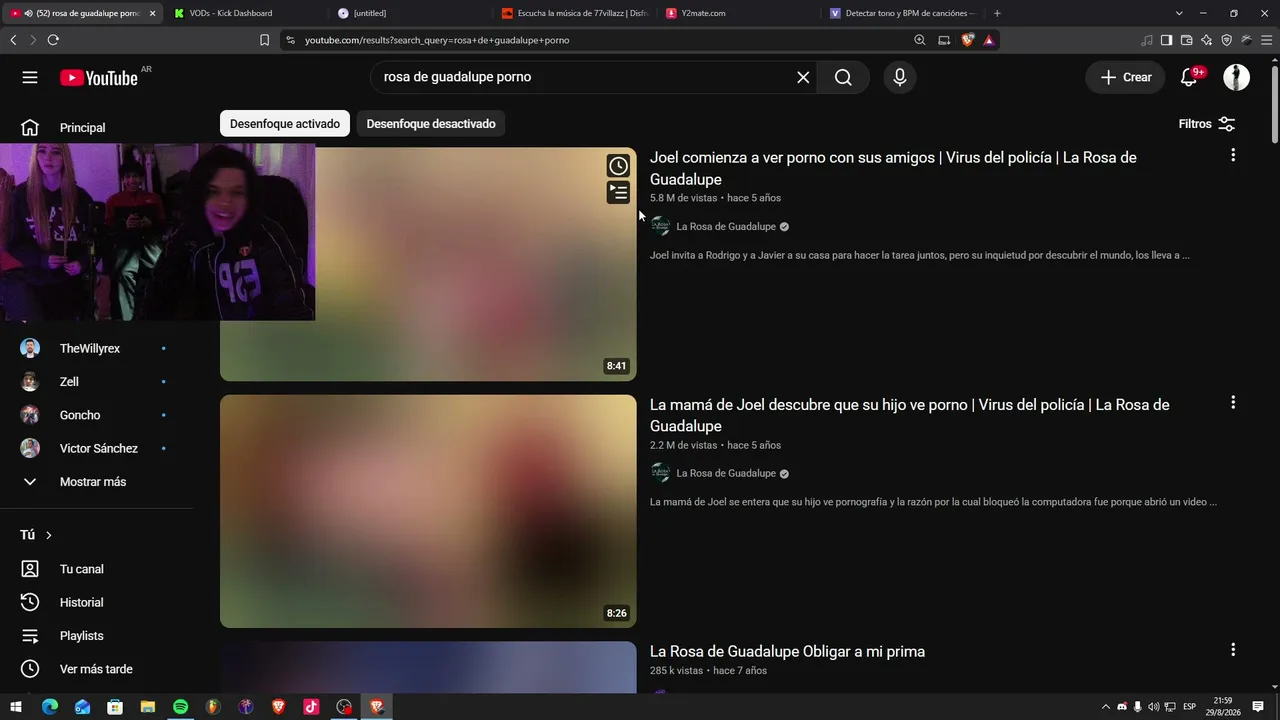Open Spotify from the taskbar
The width and height of the screenshot is (1280, 720).
click(180, 707)
